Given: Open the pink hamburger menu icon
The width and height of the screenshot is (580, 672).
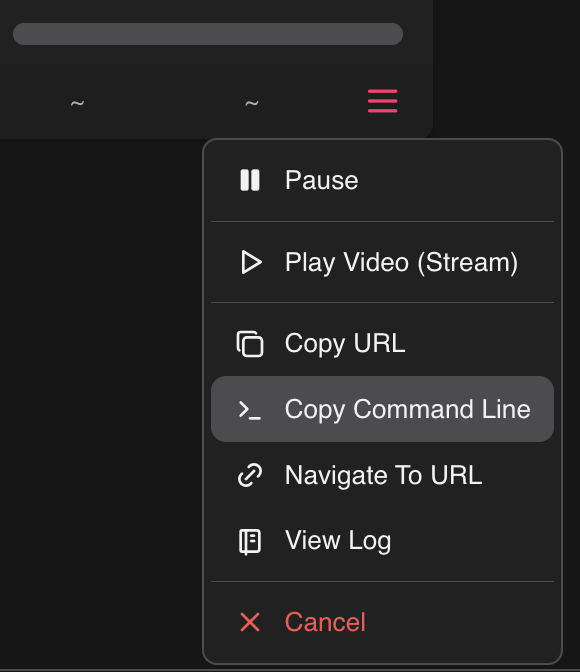Looking at the screenshot, I should (x=382, y=101).
